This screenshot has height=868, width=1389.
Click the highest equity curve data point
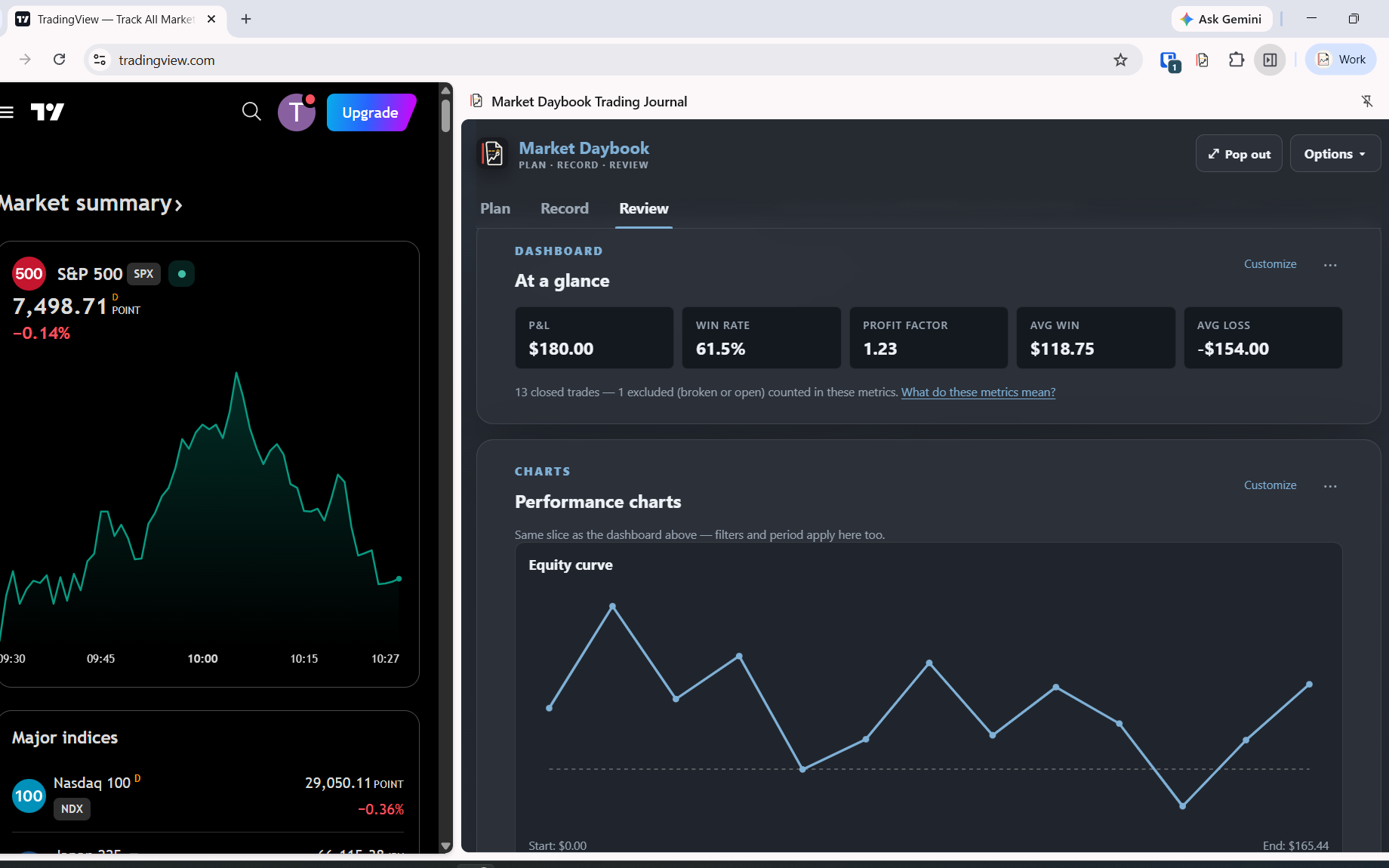(612, 606)
